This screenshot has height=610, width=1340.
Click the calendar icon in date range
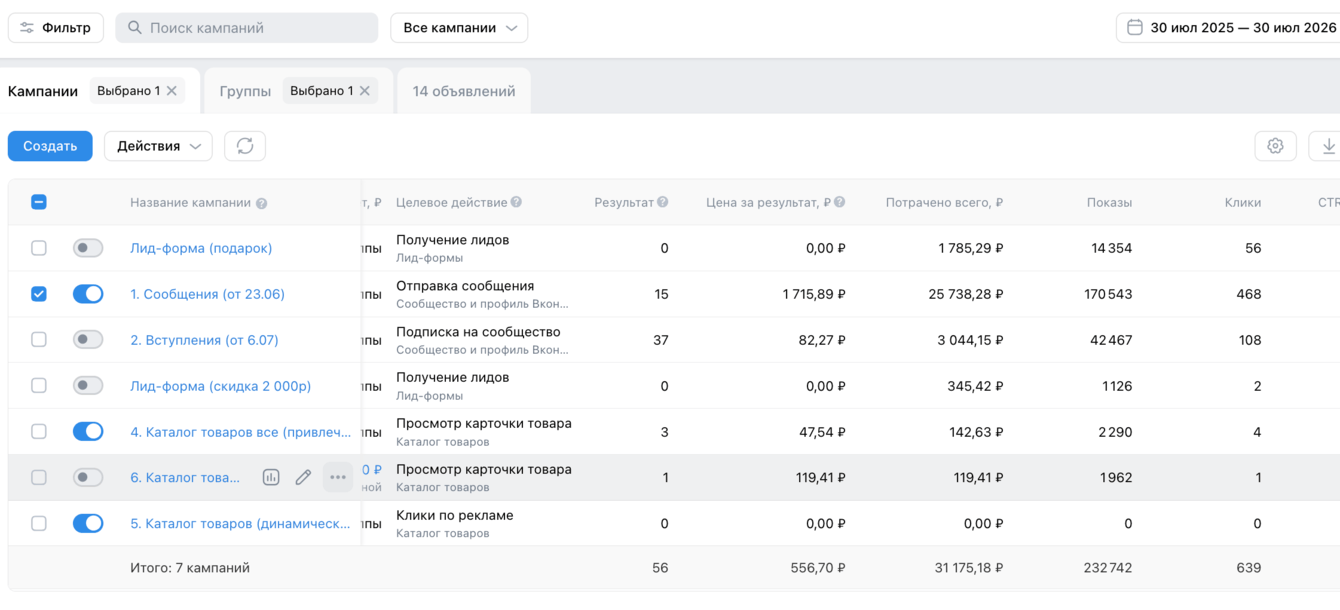tap(1135, 28)
